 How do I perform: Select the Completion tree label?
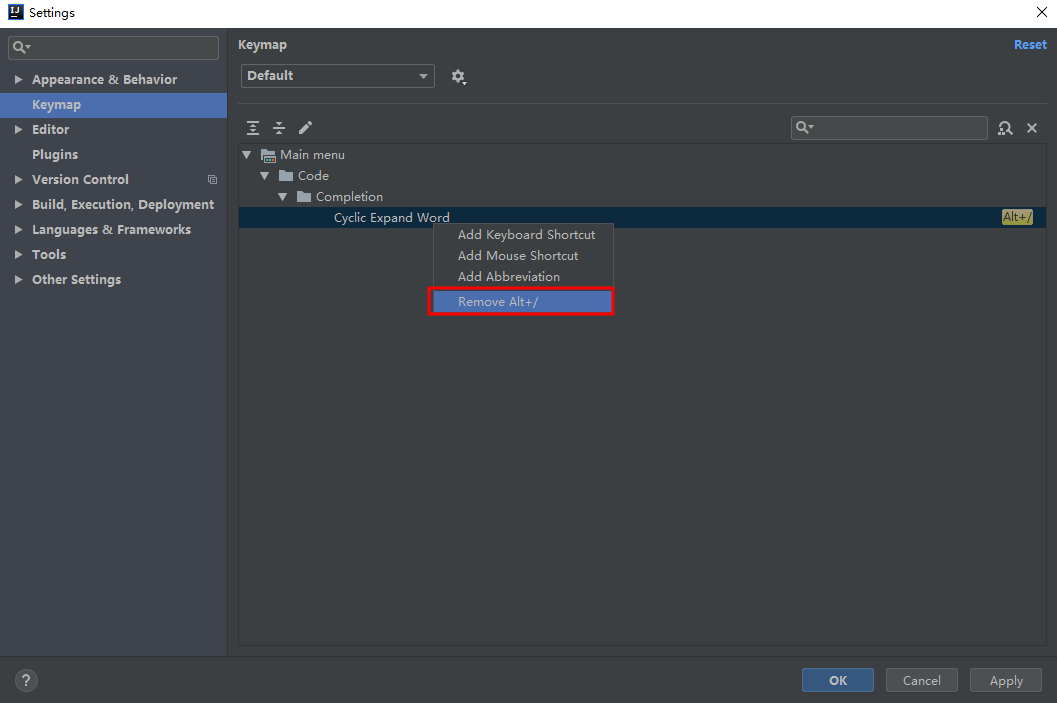point(349,197)
